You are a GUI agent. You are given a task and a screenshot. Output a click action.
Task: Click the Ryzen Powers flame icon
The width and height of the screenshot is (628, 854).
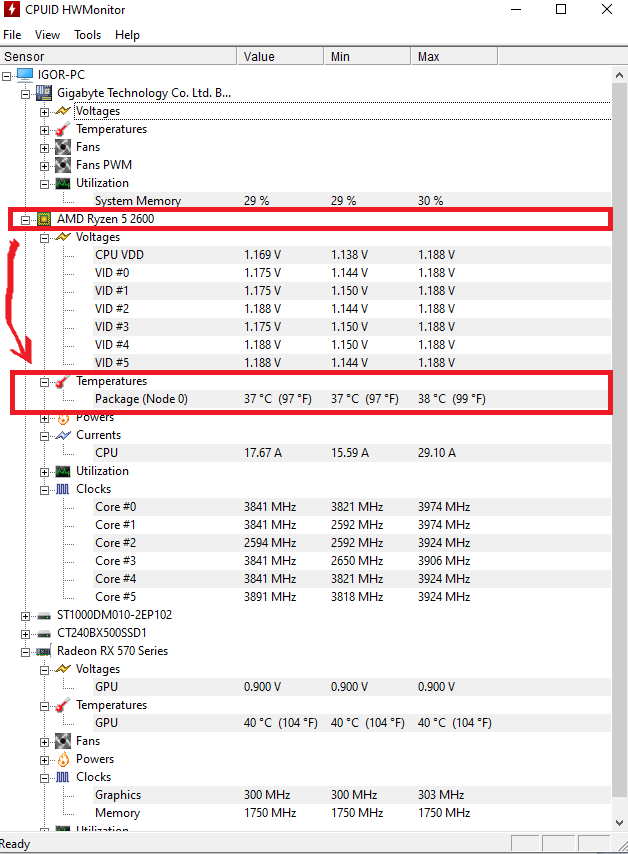point(63,418)
